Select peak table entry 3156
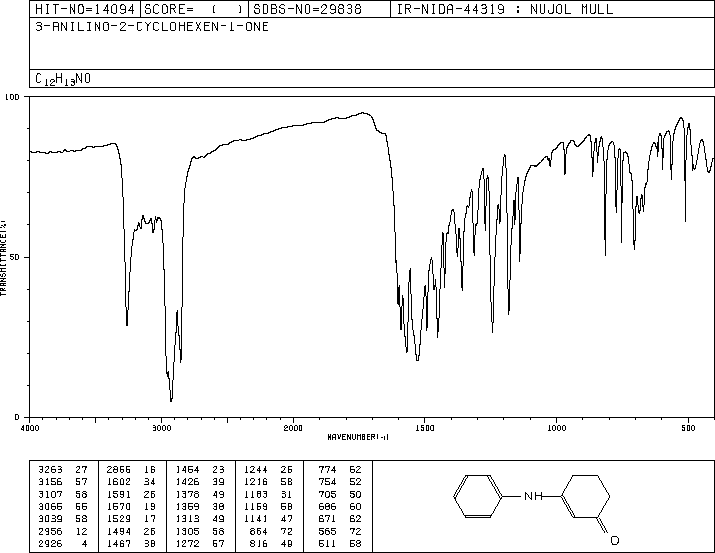 click(x=50, y=482)
